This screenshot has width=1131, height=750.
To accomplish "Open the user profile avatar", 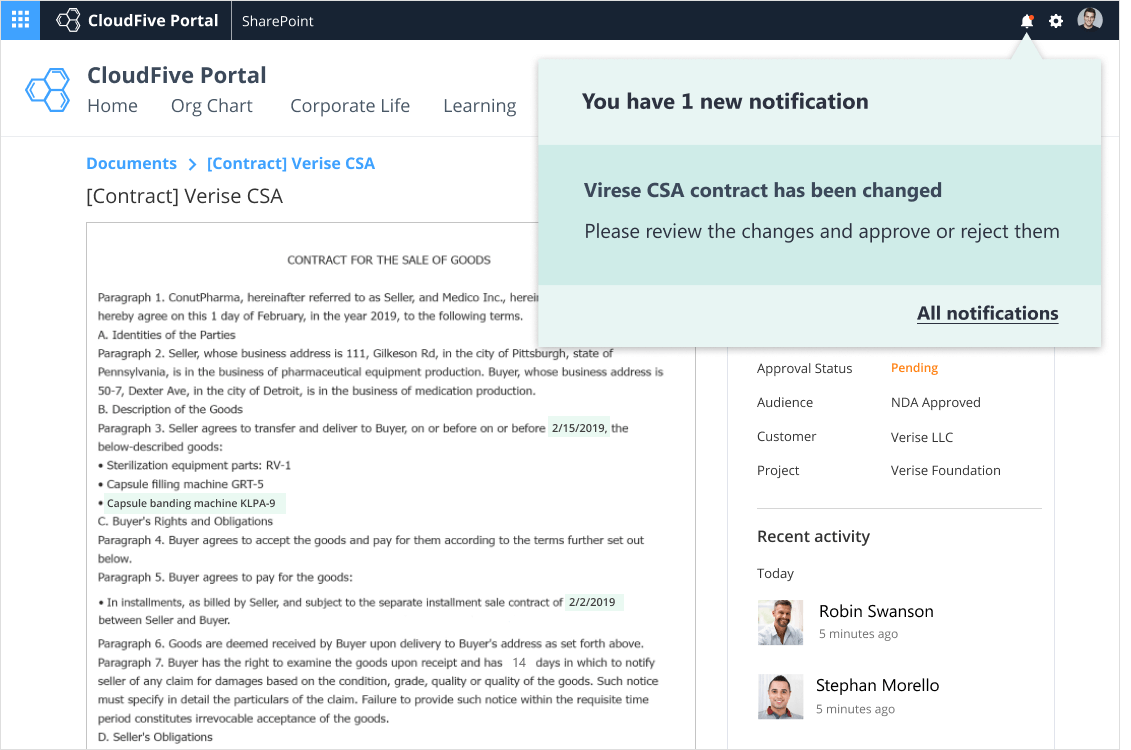I will click(1090, 20).
